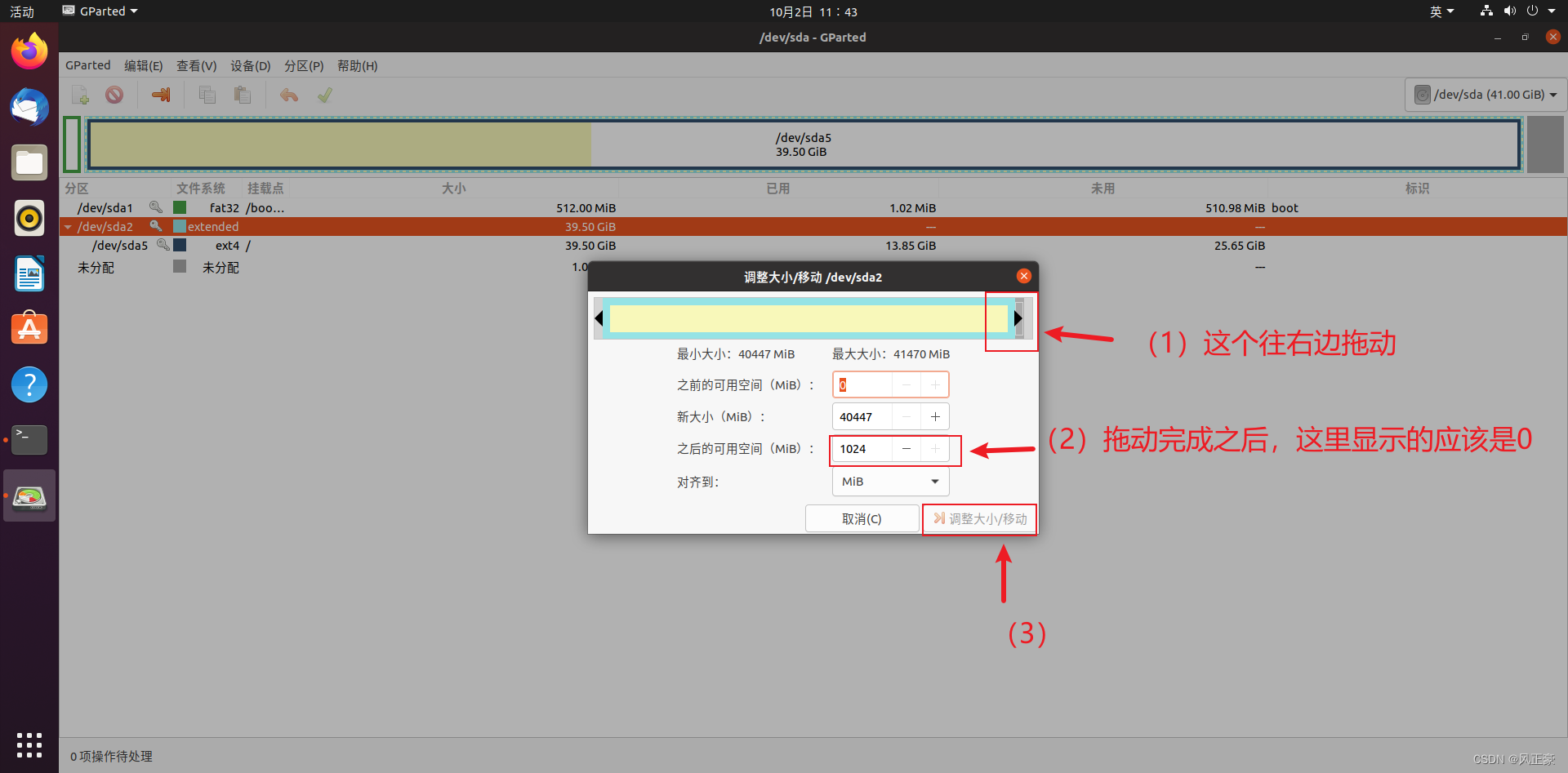Click the resize/move toolbar icon
Viewport: 1568px width, 773px height.
pyautogui.click(x=161, y=96)
